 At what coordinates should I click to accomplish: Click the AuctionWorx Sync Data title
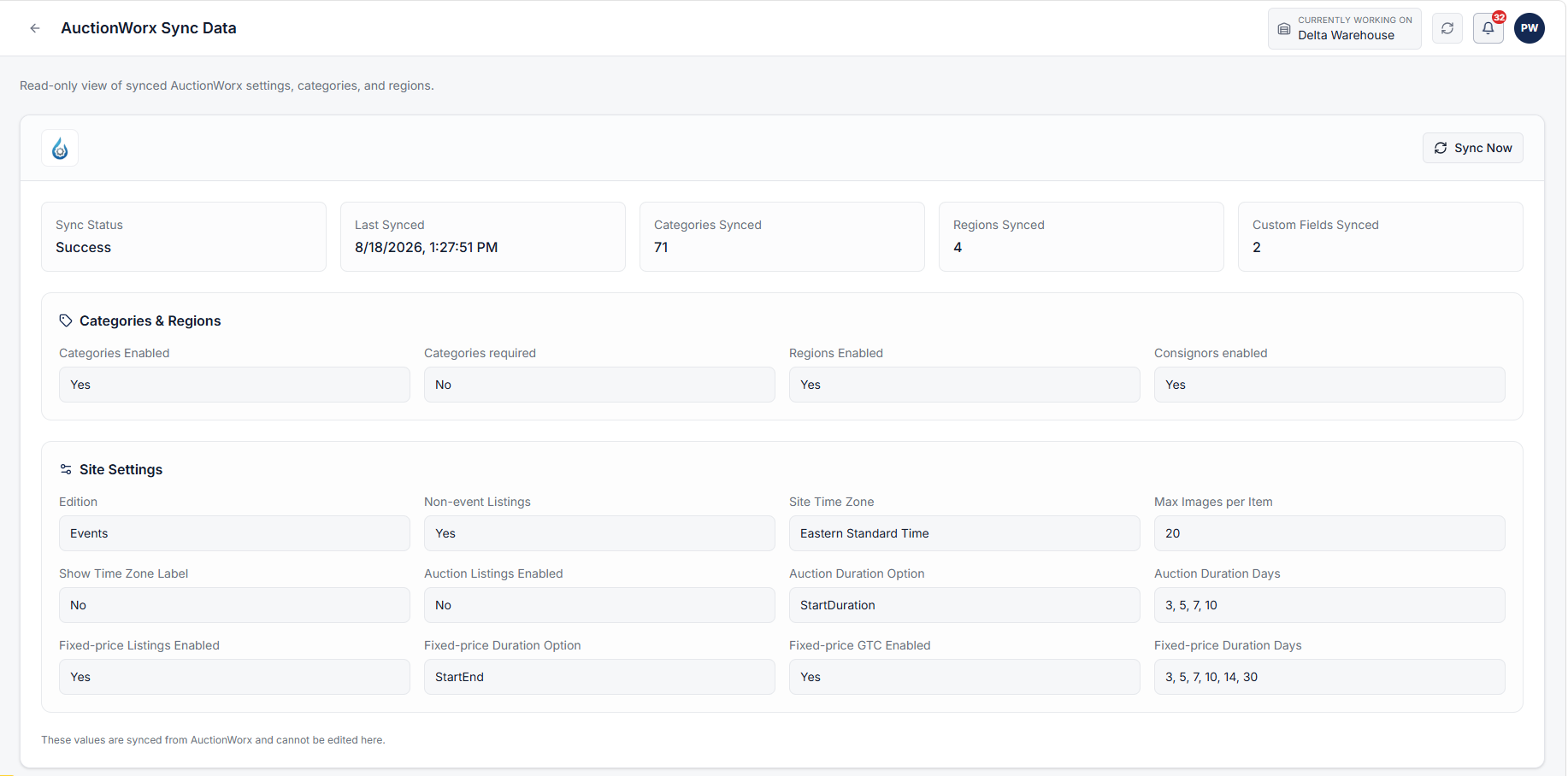[149, 28]
